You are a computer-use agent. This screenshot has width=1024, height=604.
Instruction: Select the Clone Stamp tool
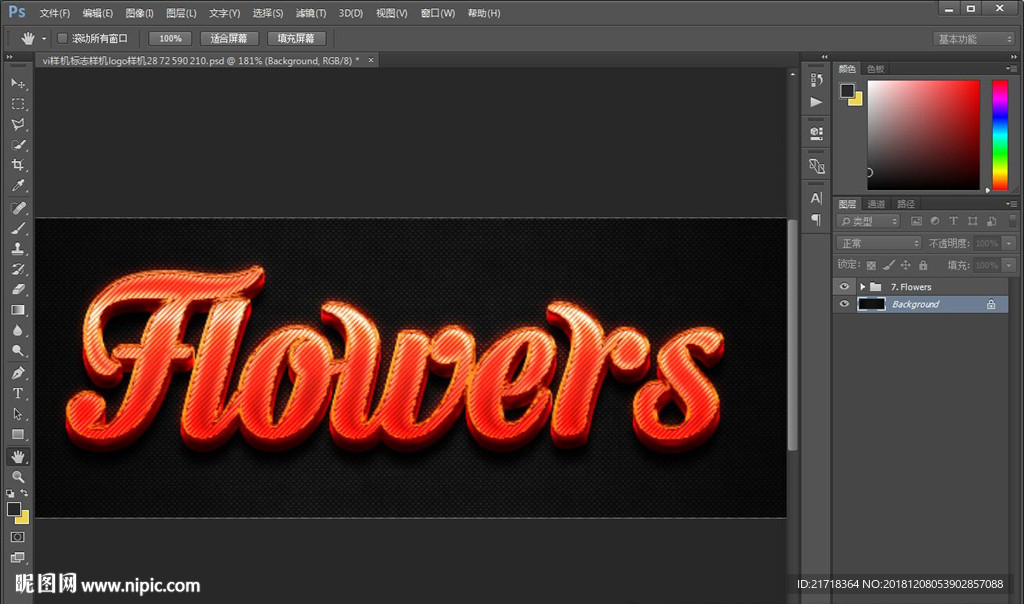18,249
